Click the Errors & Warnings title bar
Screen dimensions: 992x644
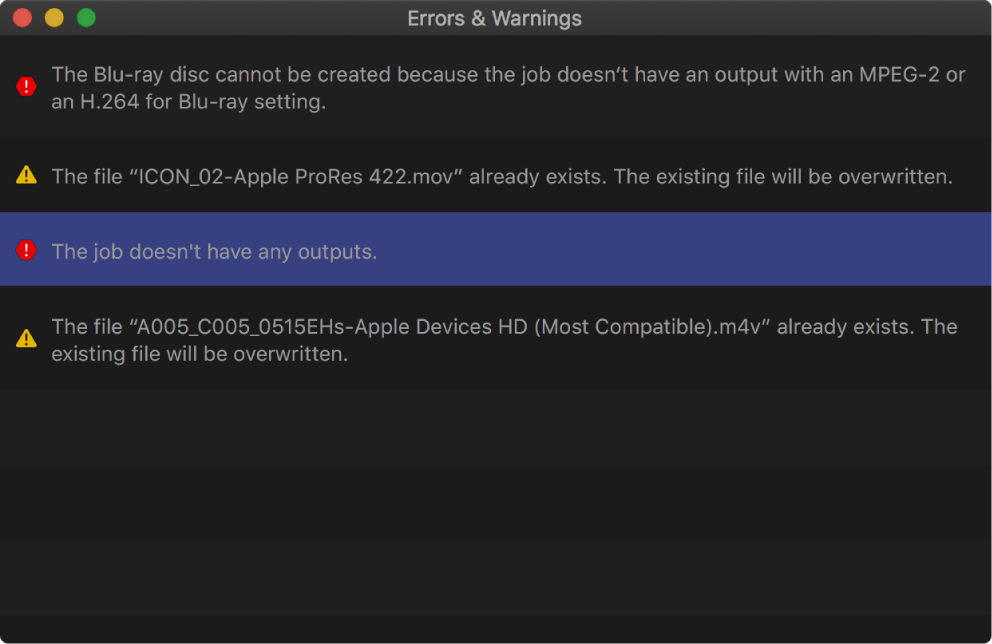(494, 17)
